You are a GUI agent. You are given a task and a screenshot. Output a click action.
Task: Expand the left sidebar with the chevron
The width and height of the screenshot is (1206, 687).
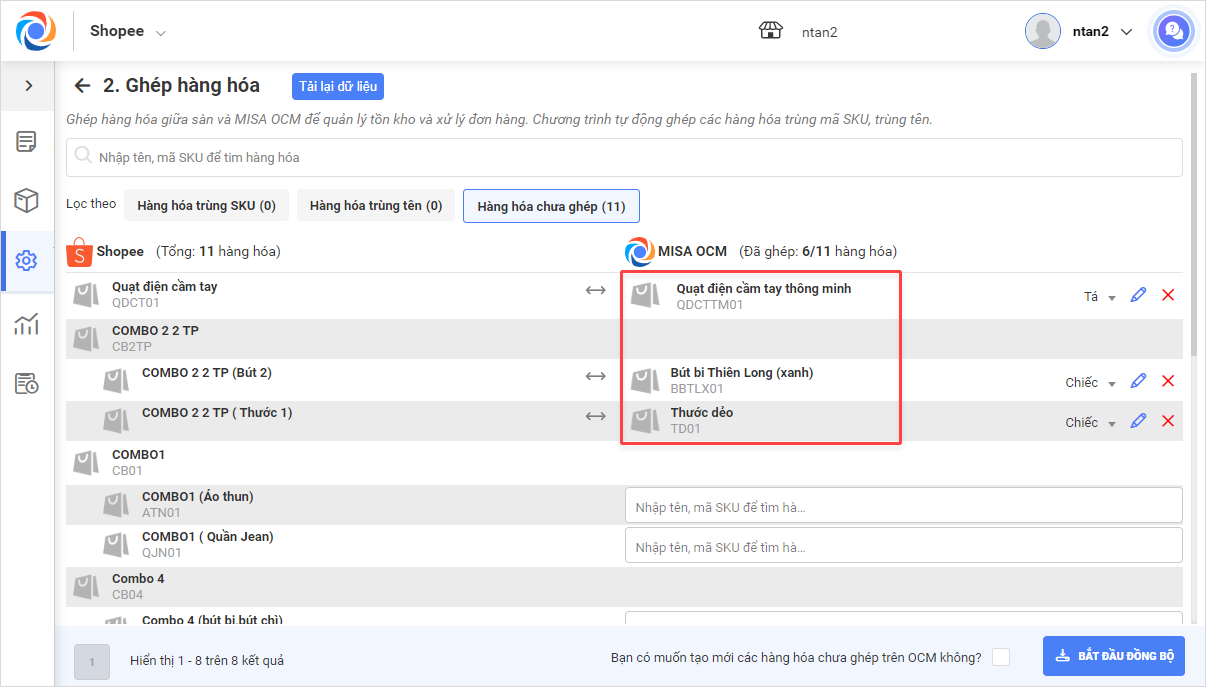click(28, 86)
